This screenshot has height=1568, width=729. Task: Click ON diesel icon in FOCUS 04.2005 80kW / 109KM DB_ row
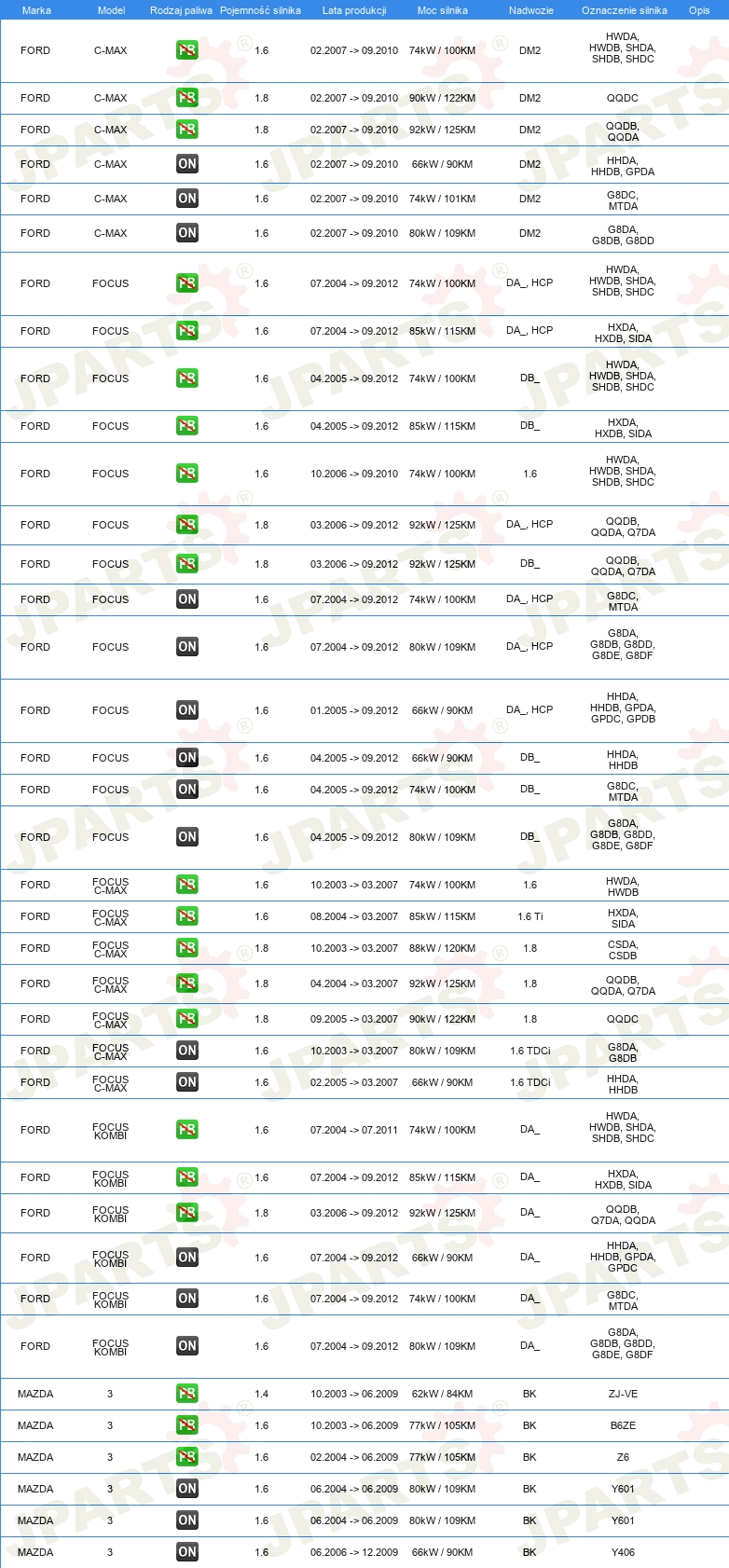point(187,837)
